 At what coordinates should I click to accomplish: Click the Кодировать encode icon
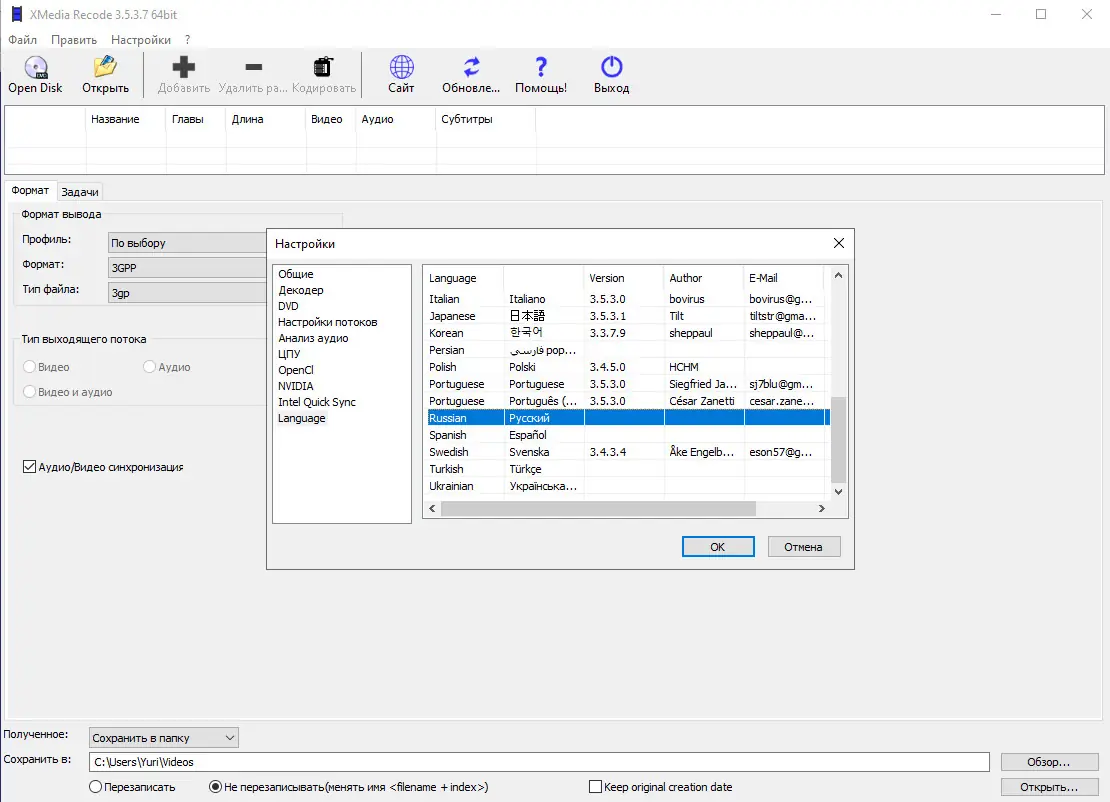(321, 66)
